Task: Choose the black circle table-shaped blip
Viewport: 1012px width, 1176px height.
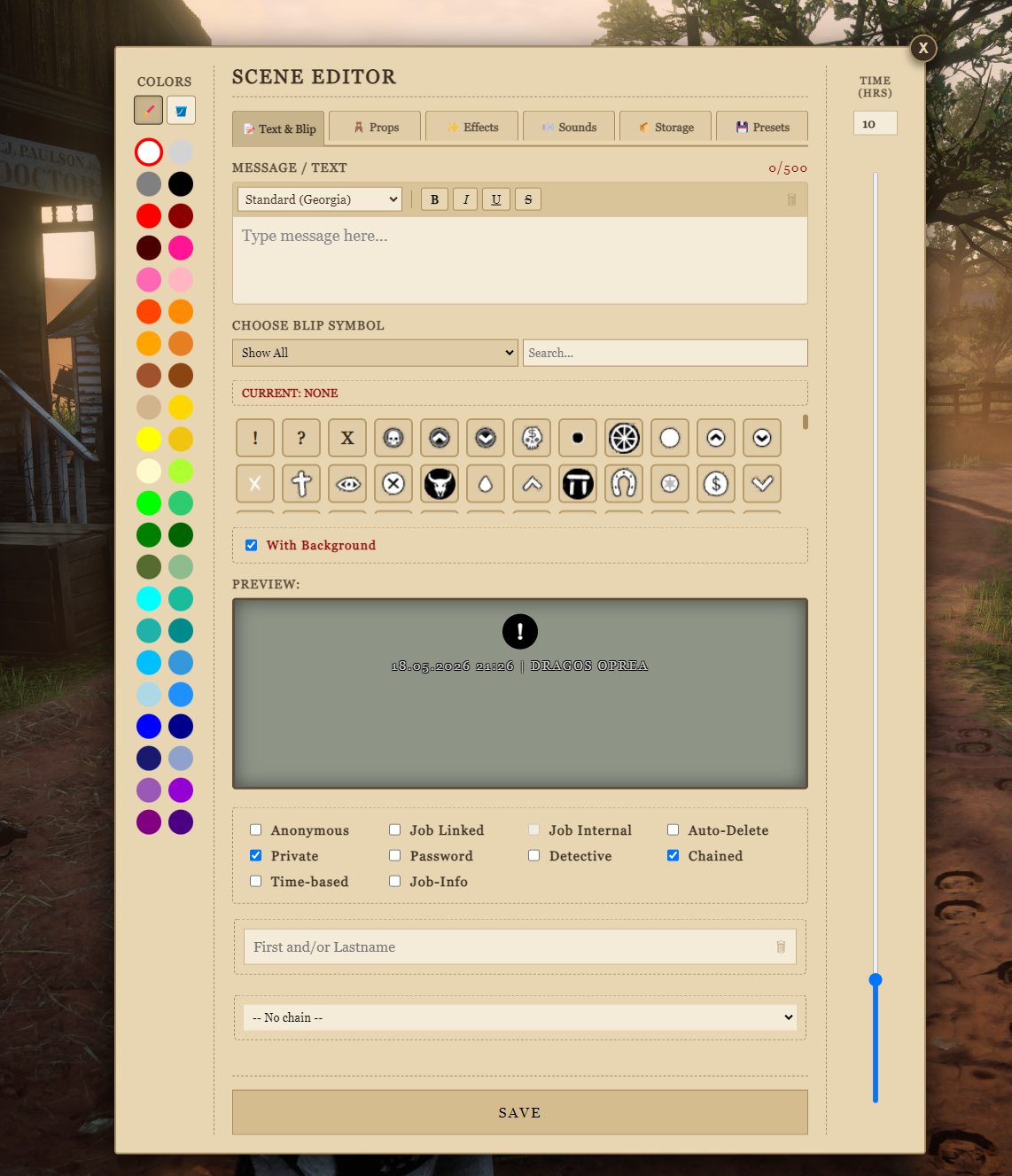Action: [578, 484]
